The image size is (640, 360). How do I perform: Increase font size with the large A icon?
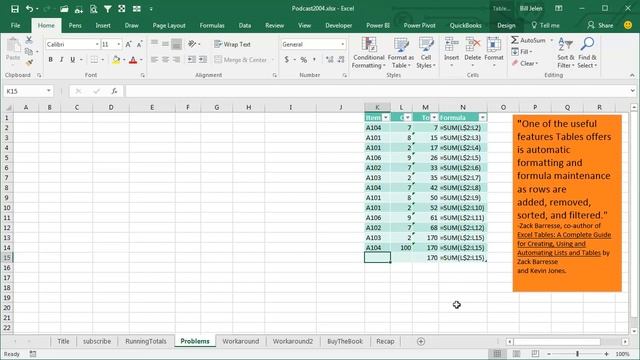pyautogui.click(x=128, y=44)
